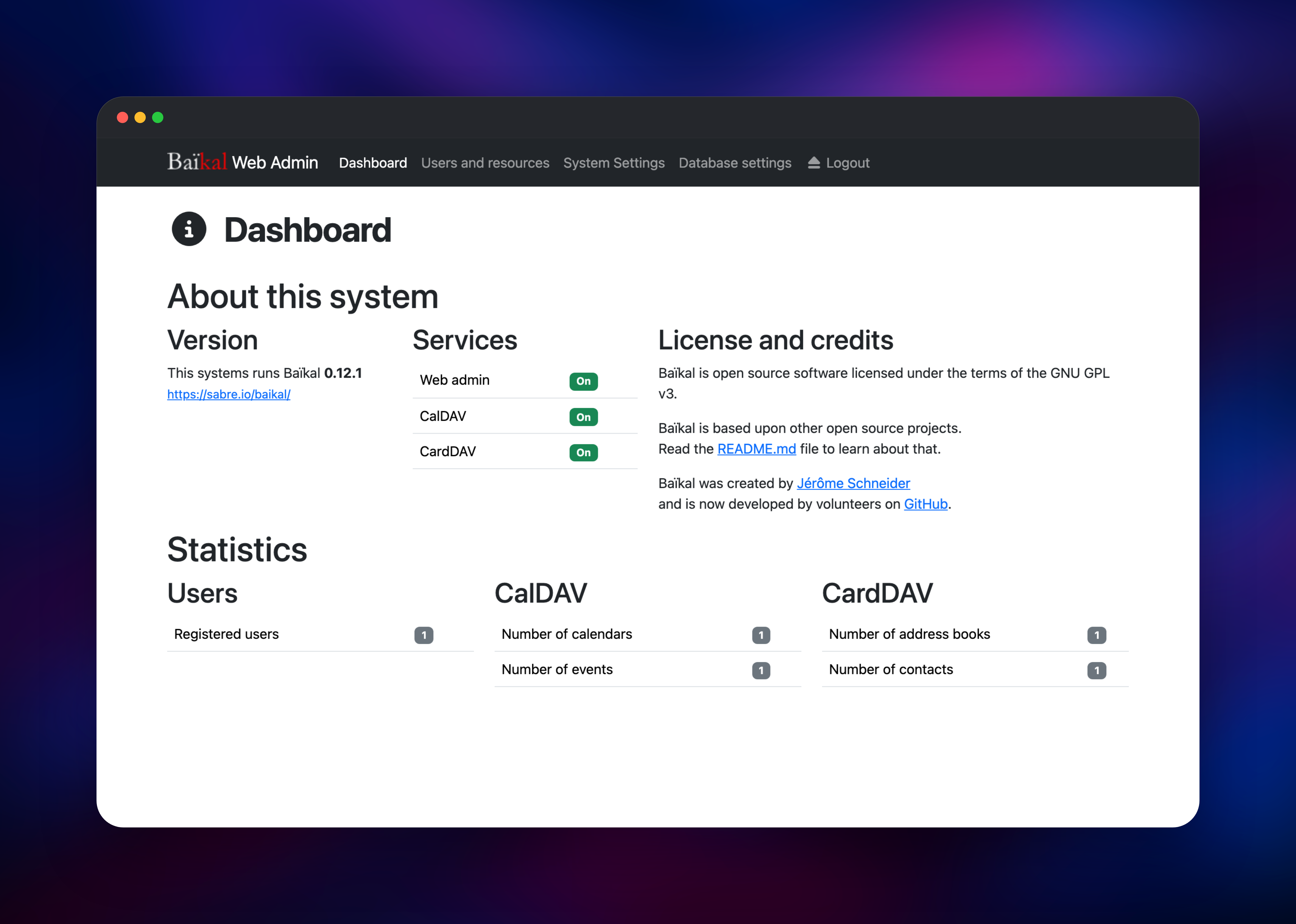The width and height of the screenshot is (1296, 924).
Task: Click the Web Admin brand text
Action: pos(275,163)
